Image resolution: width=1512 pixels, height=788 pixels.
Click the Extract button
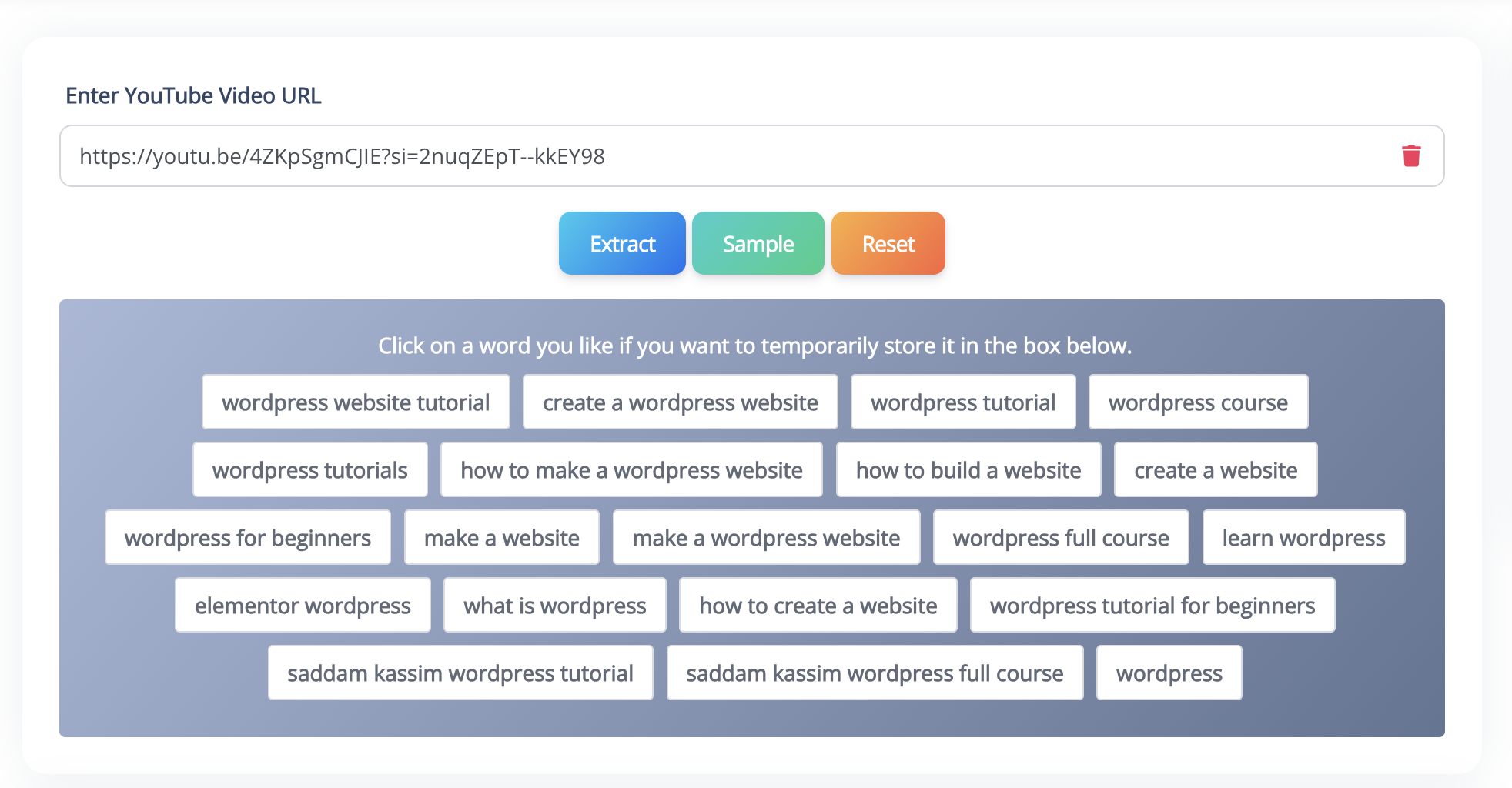pos(621,243)
